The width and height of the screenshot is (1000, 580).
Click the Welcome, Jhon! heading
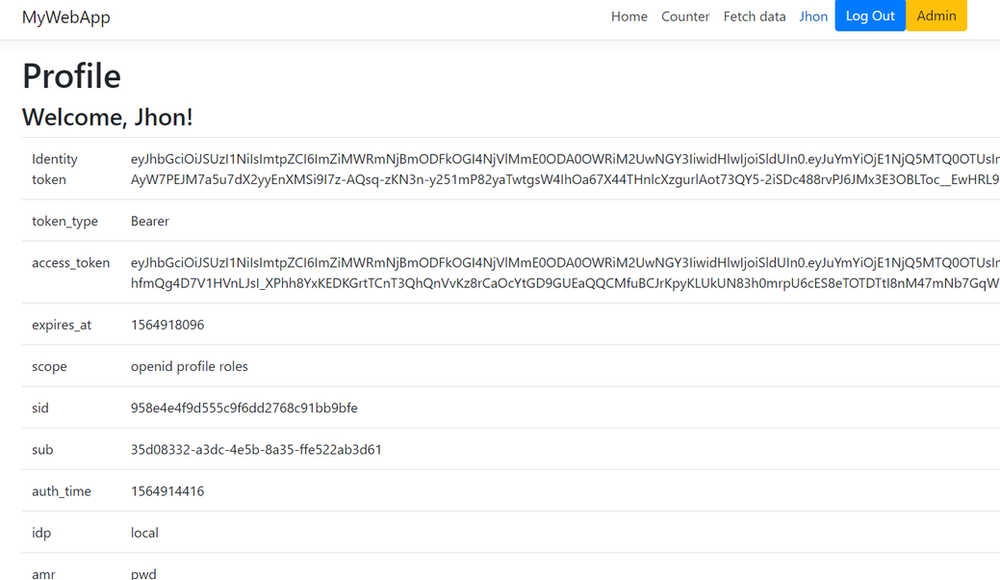(107, 117)
